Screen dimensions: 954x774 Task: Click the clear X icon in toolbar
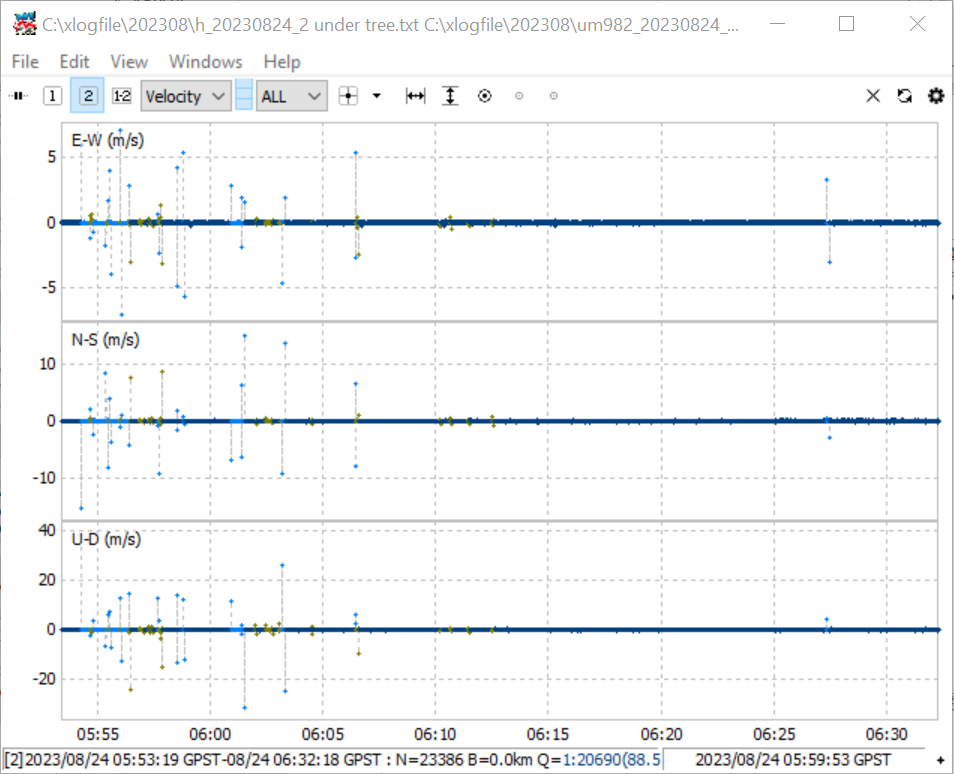[x=873, y=96]
